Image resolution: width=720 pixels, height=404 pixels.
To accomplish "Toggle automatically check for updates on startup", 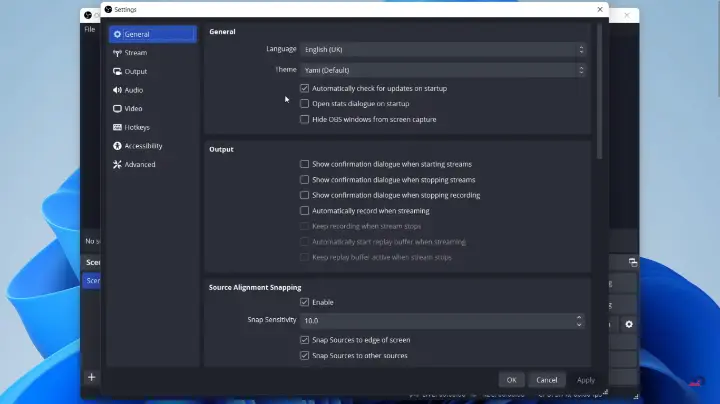I will click(304, 88).
